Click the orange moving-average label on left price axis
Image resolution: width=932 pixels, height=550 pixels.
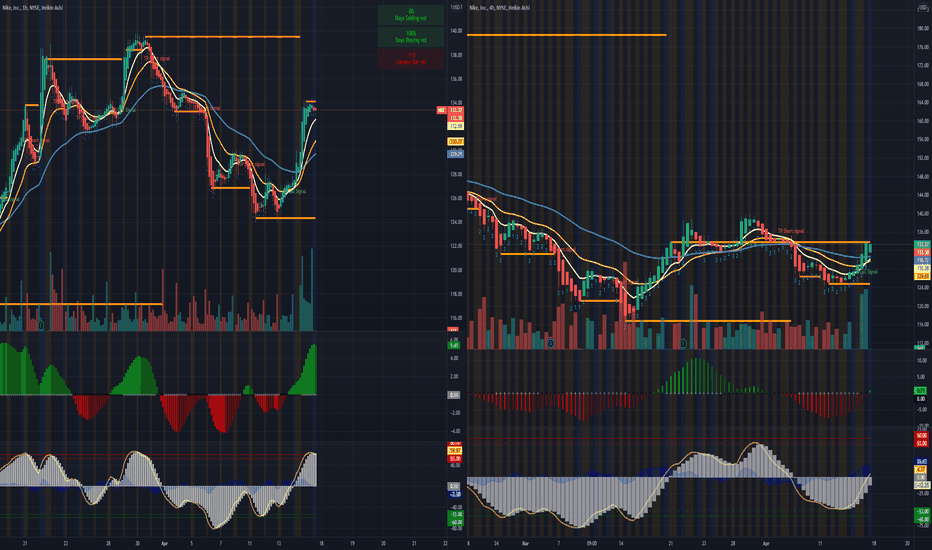456,142
